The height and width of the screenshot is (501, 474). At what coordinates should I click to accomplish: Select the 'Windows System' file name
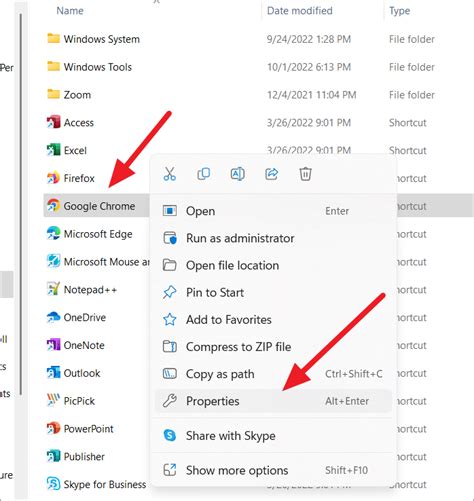(x=102, y=39)
